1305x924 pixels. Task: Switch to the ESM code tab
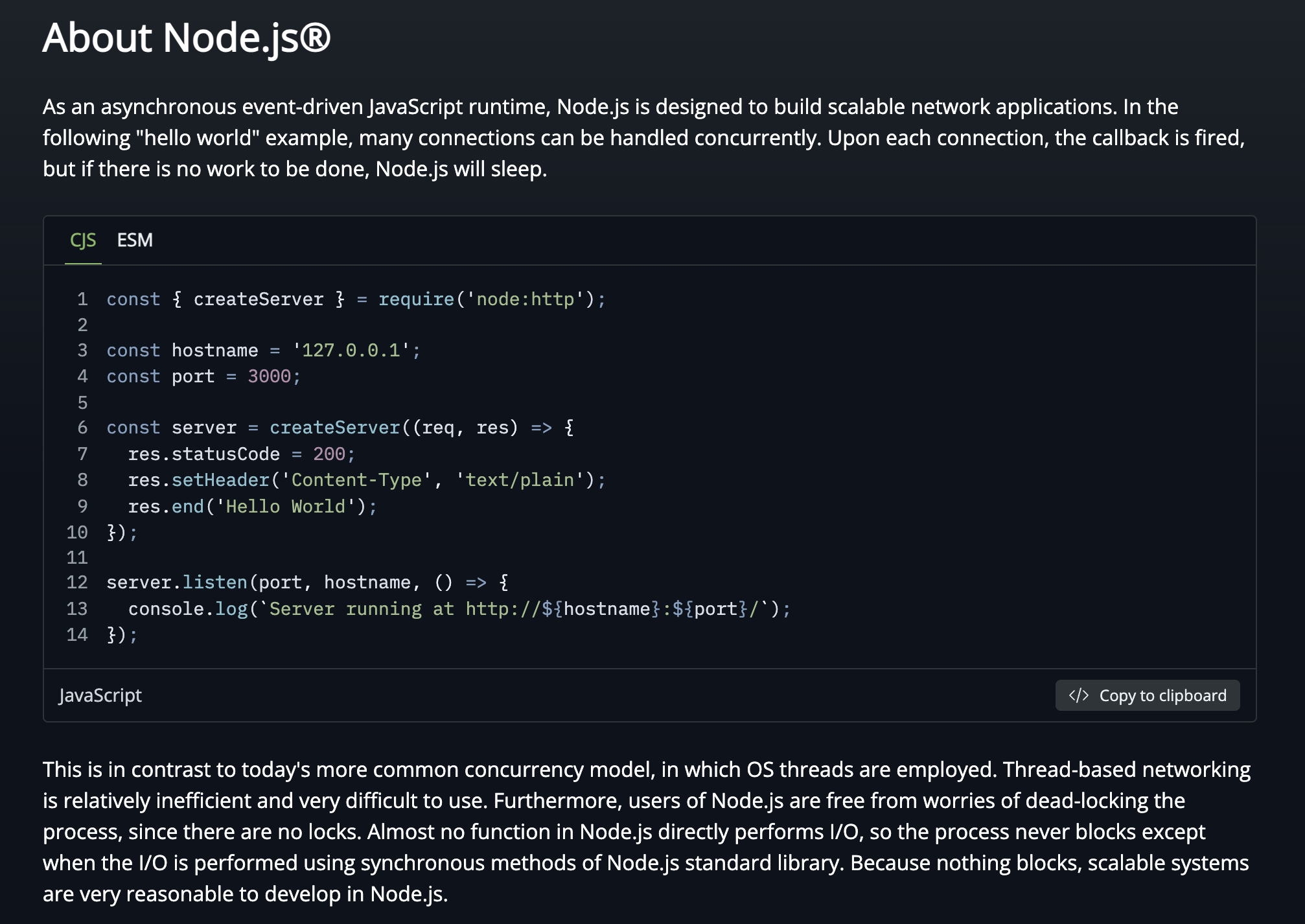(x=135, y=240)
